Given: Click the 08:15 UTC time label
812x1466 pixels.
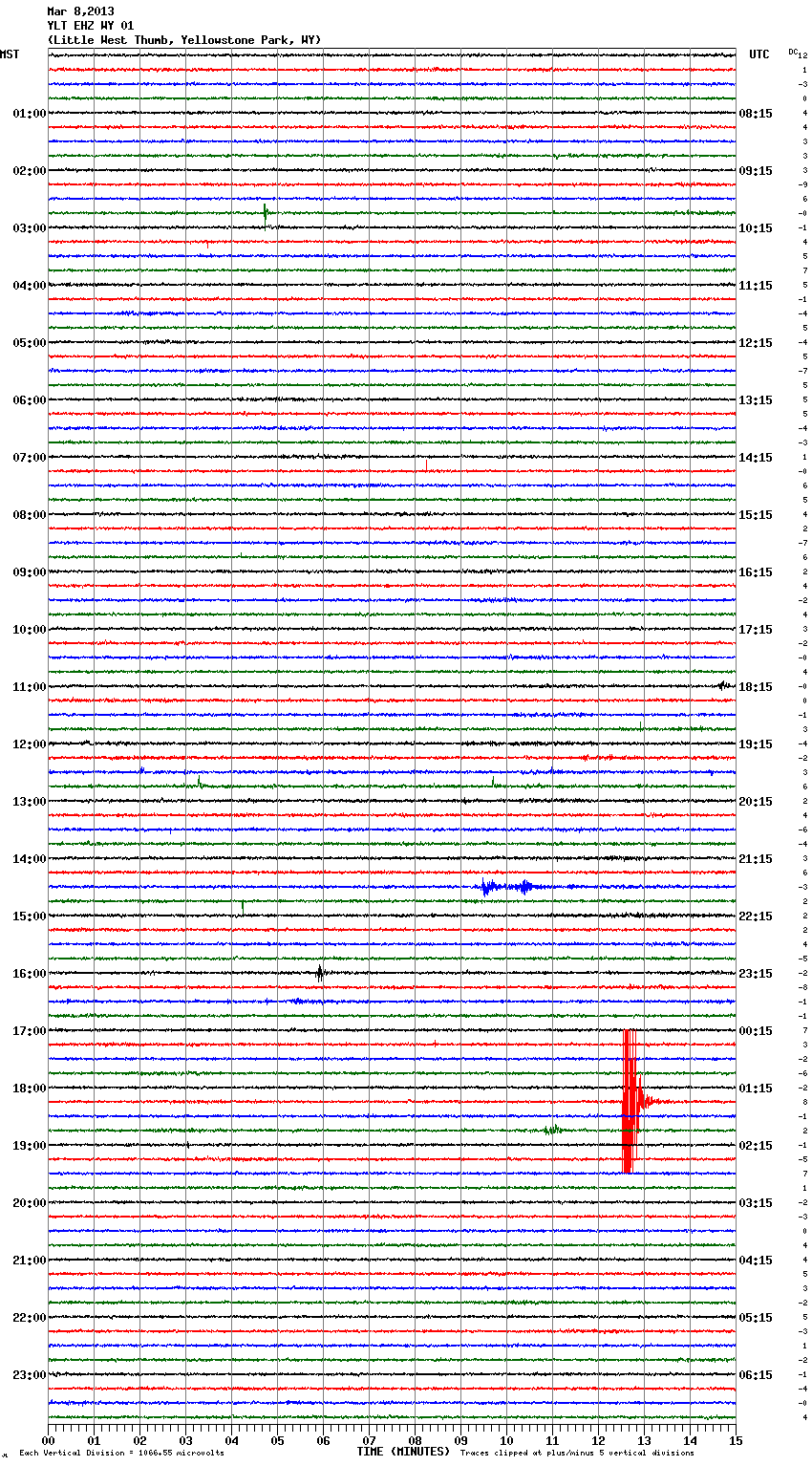Looking at the screenshot, I should pyautogui.click(x=756, y=114).
